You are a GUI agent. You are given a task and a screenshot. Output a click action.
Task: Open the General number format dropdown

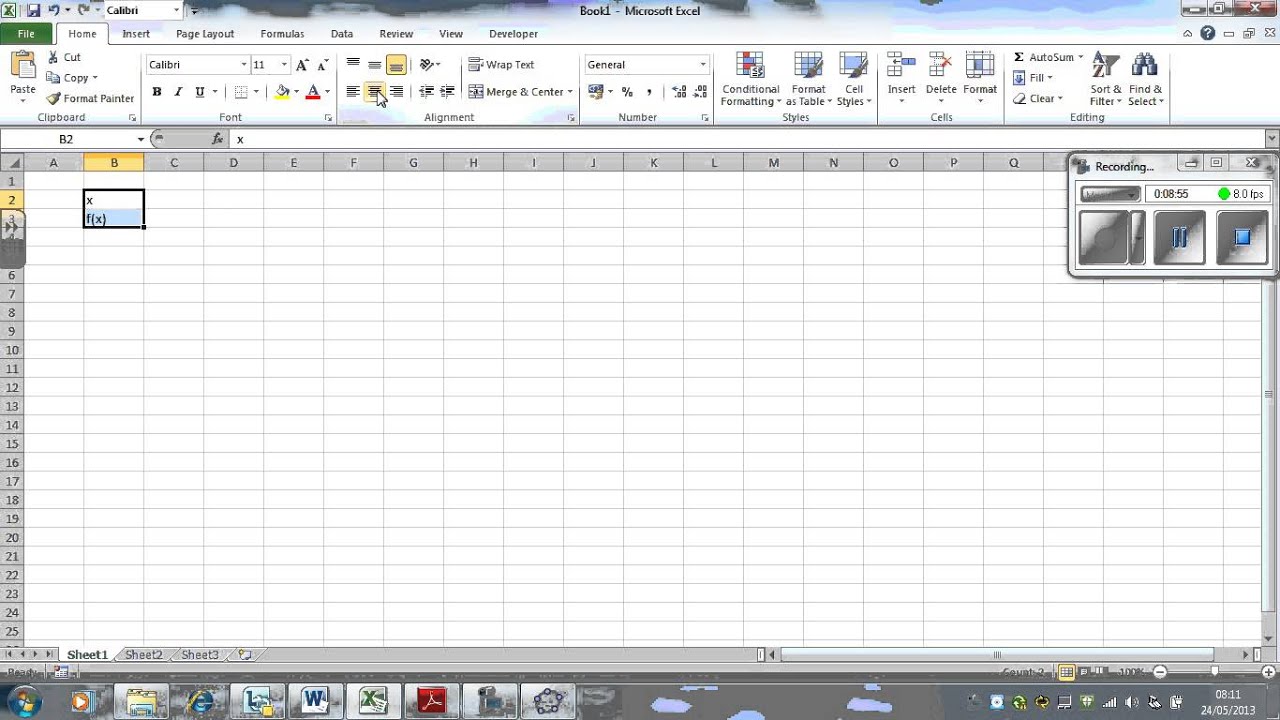pos(703,65)
